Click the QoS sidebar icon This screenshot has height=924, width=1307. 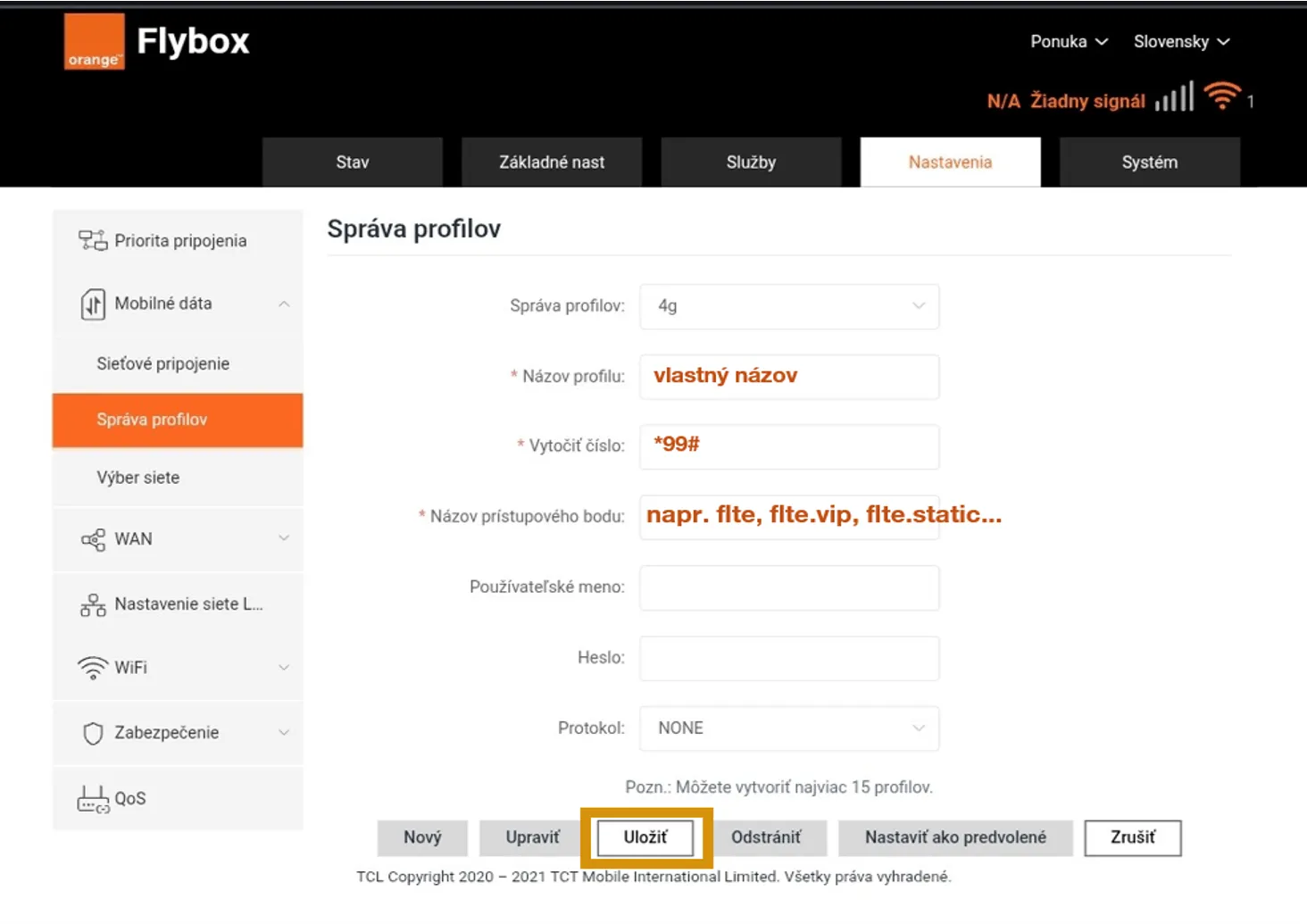(93, 799)
